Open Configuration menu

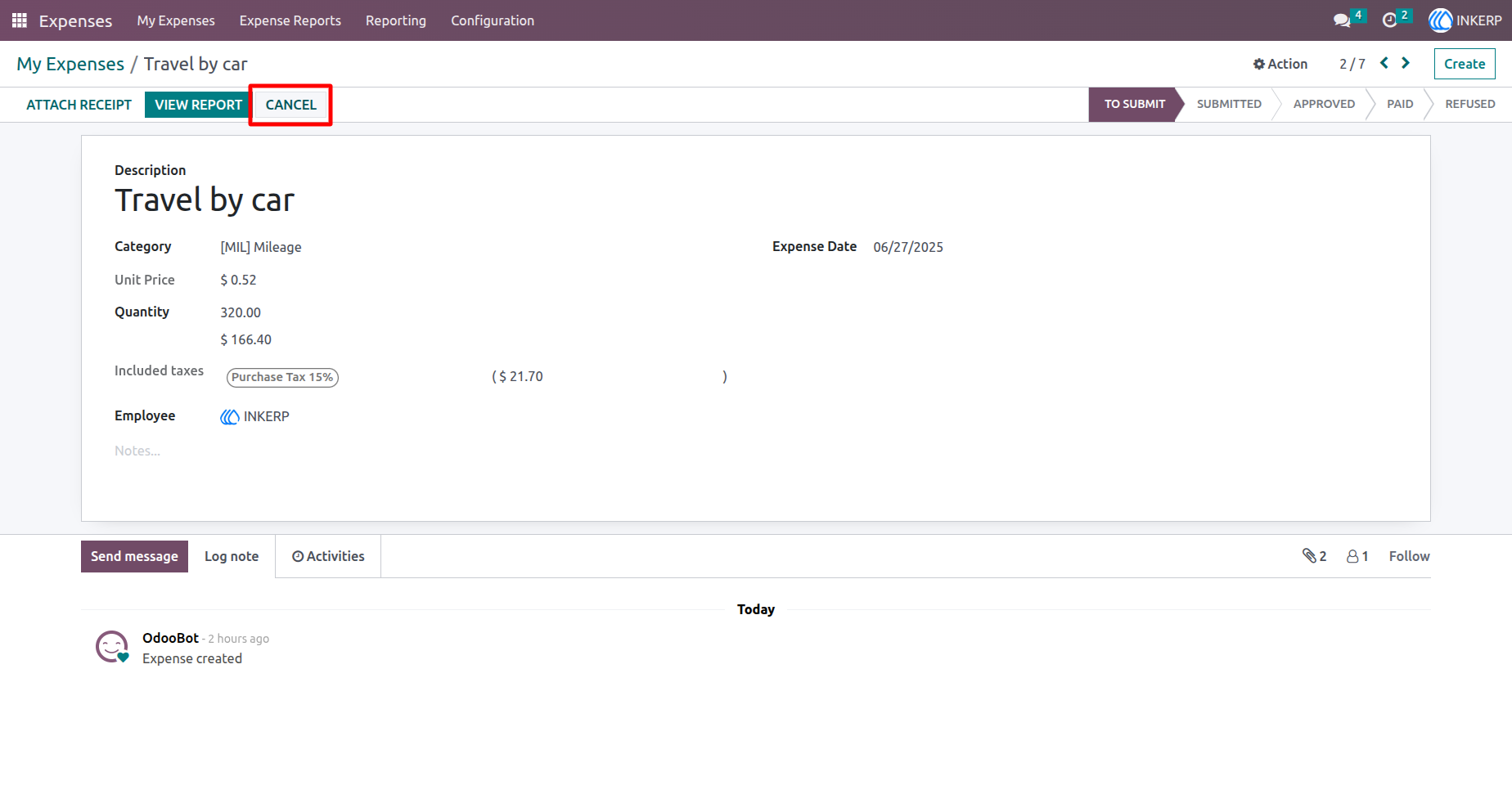coord(493,20)
